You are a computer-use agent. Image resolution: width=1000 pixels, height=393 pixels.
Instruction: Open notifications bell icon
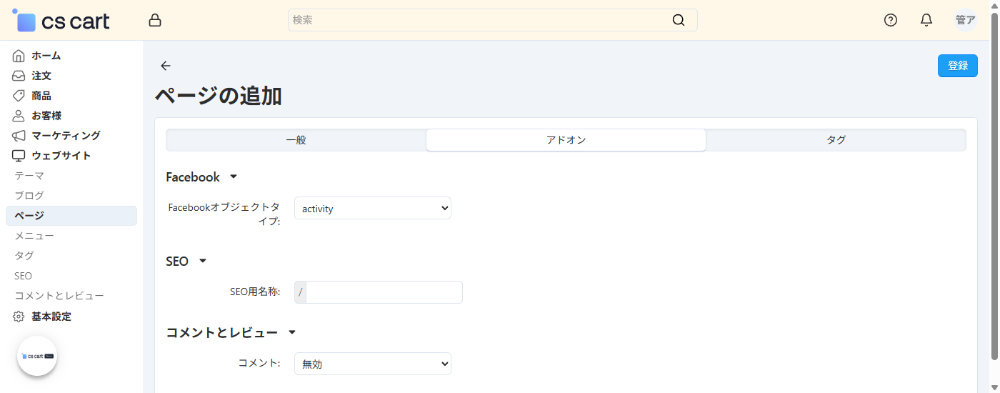point(926,20)
